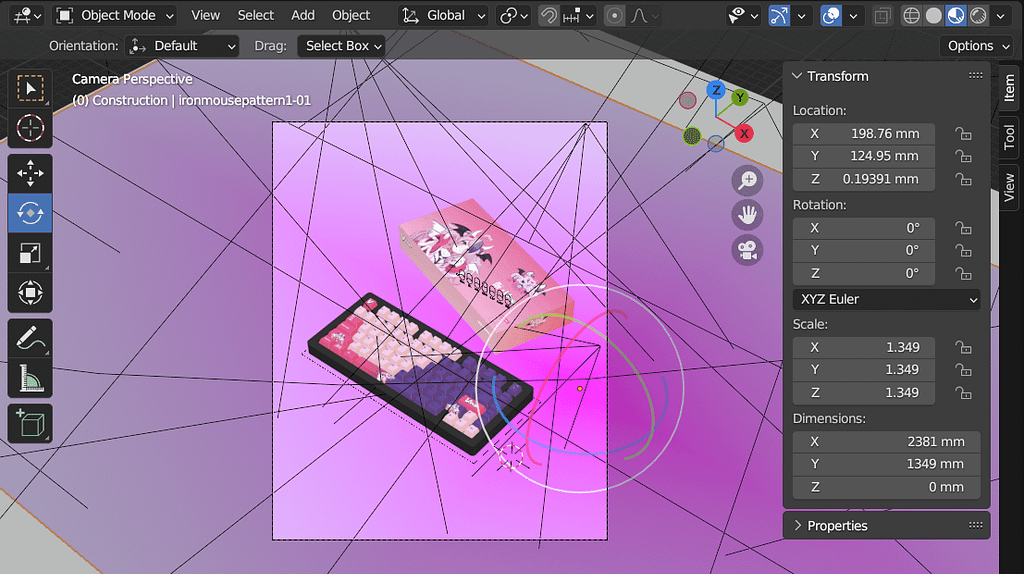Toggle camera view with the camera icon
Image resolution: width=1024 pixels, height=574 pixels.
[x=747, y=250]
